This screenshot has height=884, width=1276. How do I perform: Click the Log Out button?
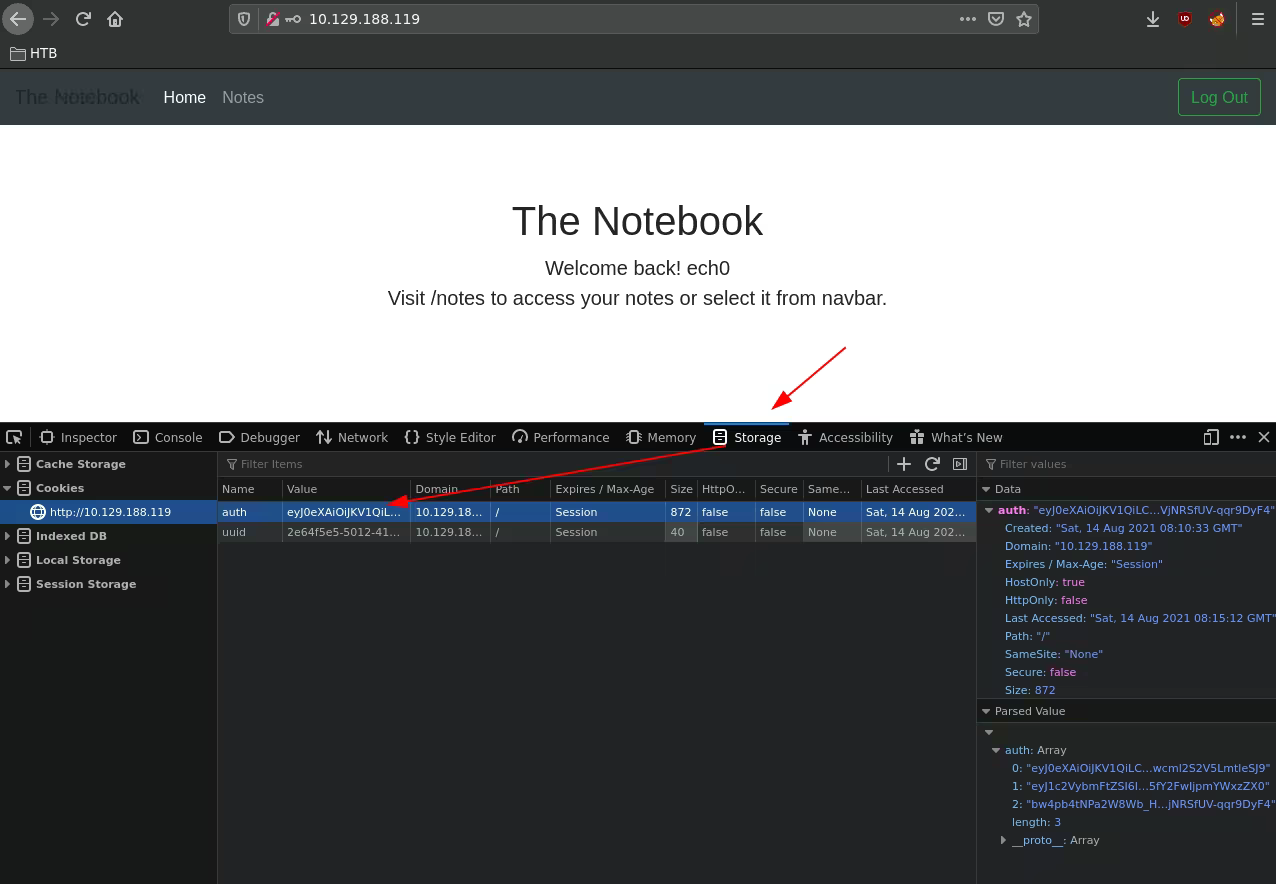(x=1219, y=97)
